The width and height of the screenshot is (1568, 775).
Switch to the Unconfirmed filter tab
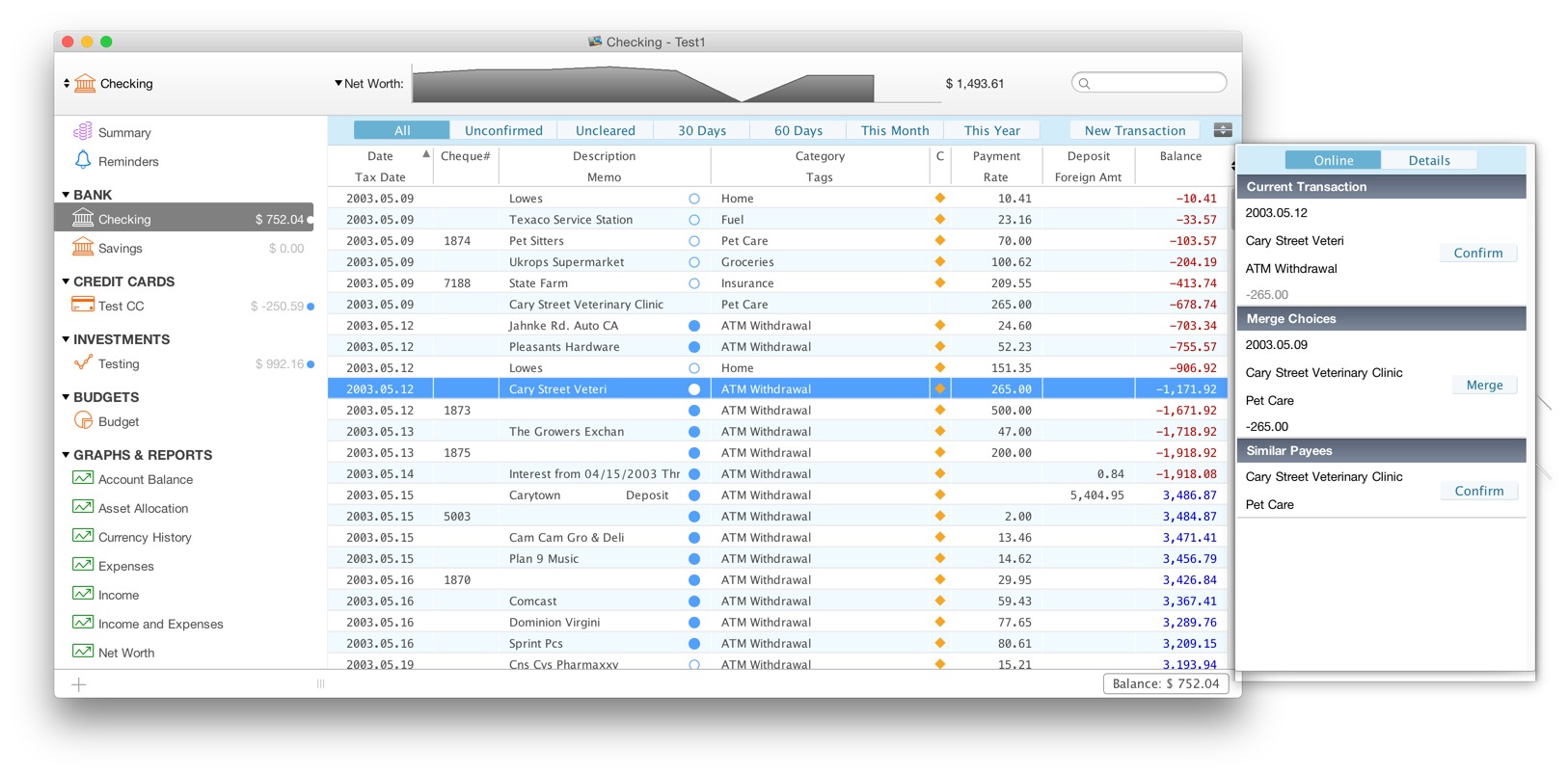pyautogui.click(x=503, y=130)
